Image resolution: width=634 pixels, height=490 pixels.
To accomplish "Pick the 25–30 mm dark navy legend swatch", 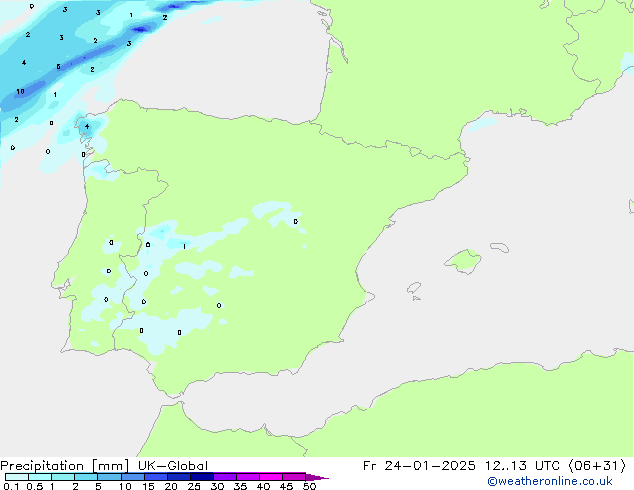I will [x=202, y=477].
